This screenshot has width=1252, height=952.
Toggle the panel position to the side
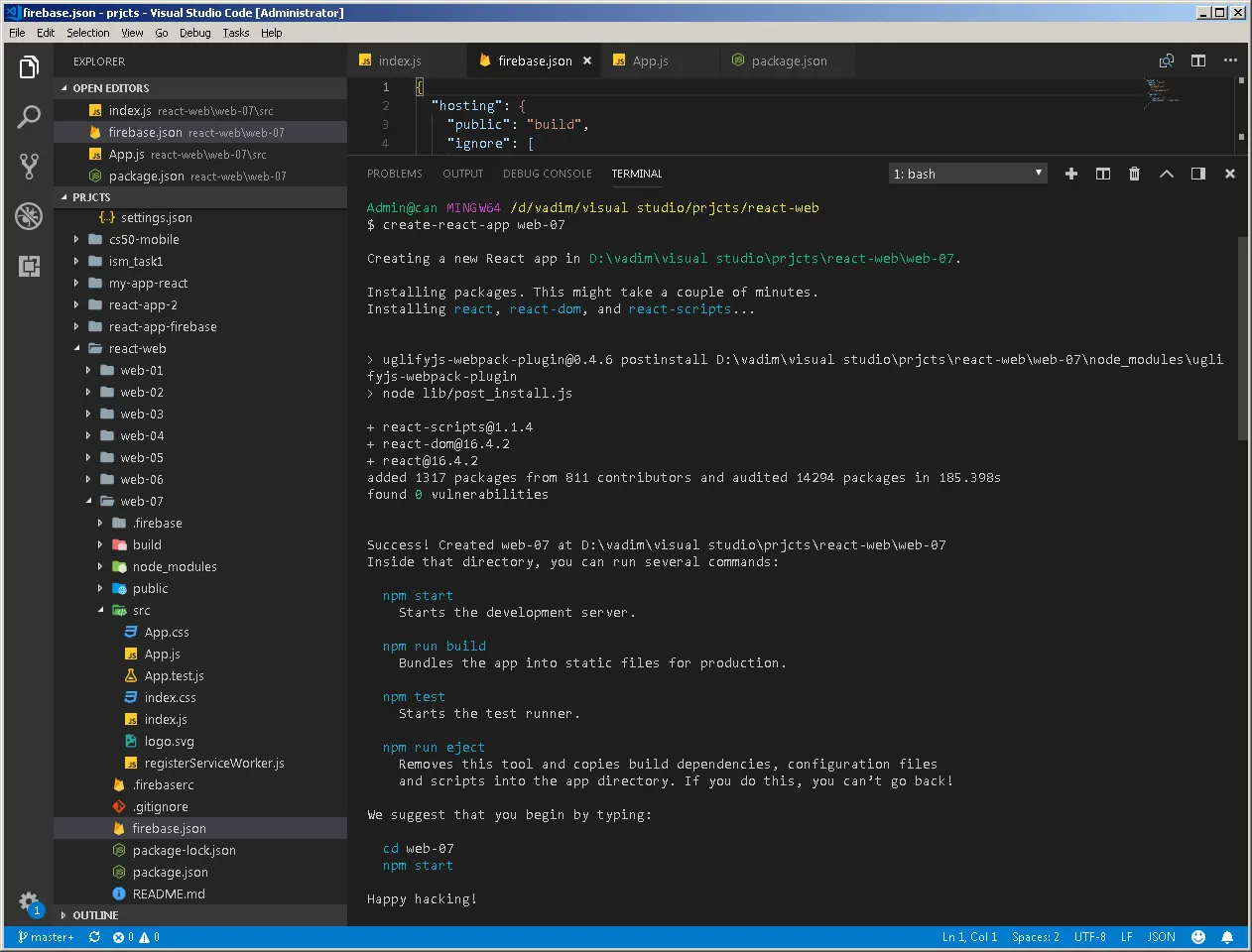1198,174
